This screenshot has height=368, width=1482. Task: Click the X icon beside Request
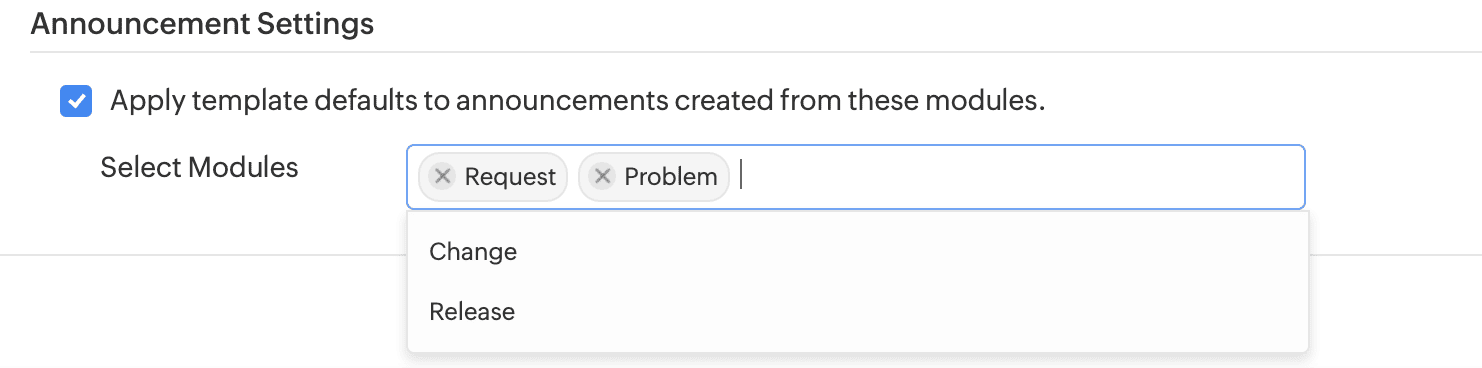442,177
